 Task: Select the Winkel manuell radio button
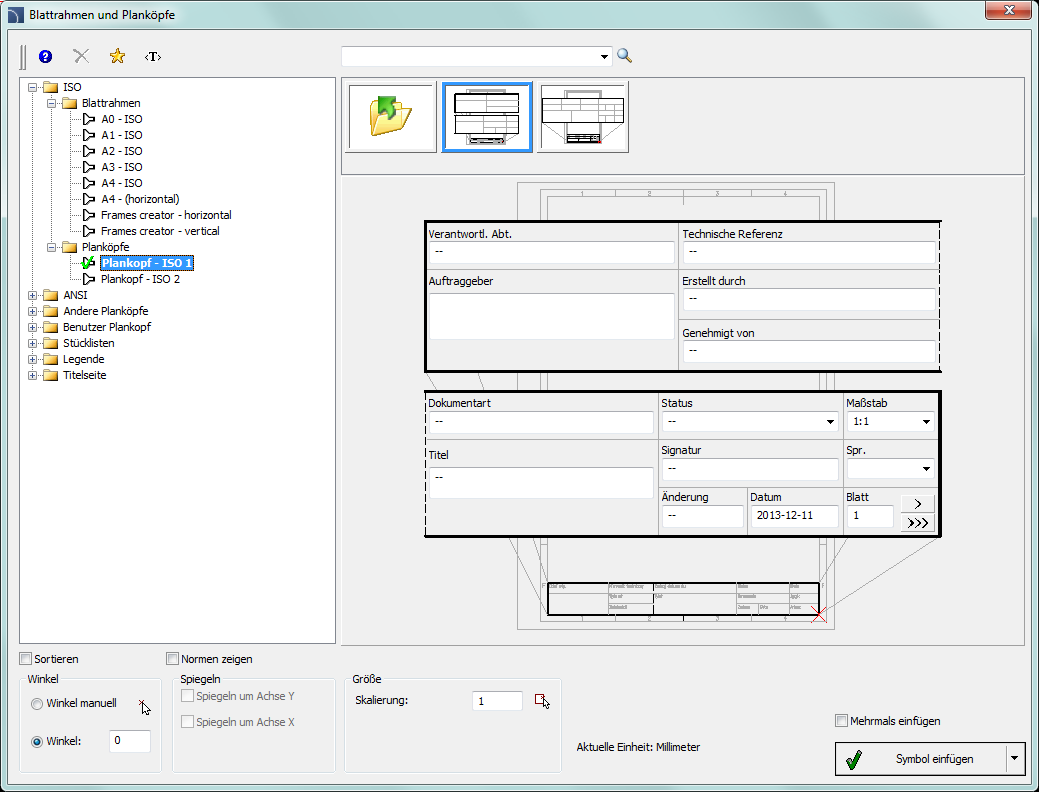pyautogui.click(x=37, y=704)
